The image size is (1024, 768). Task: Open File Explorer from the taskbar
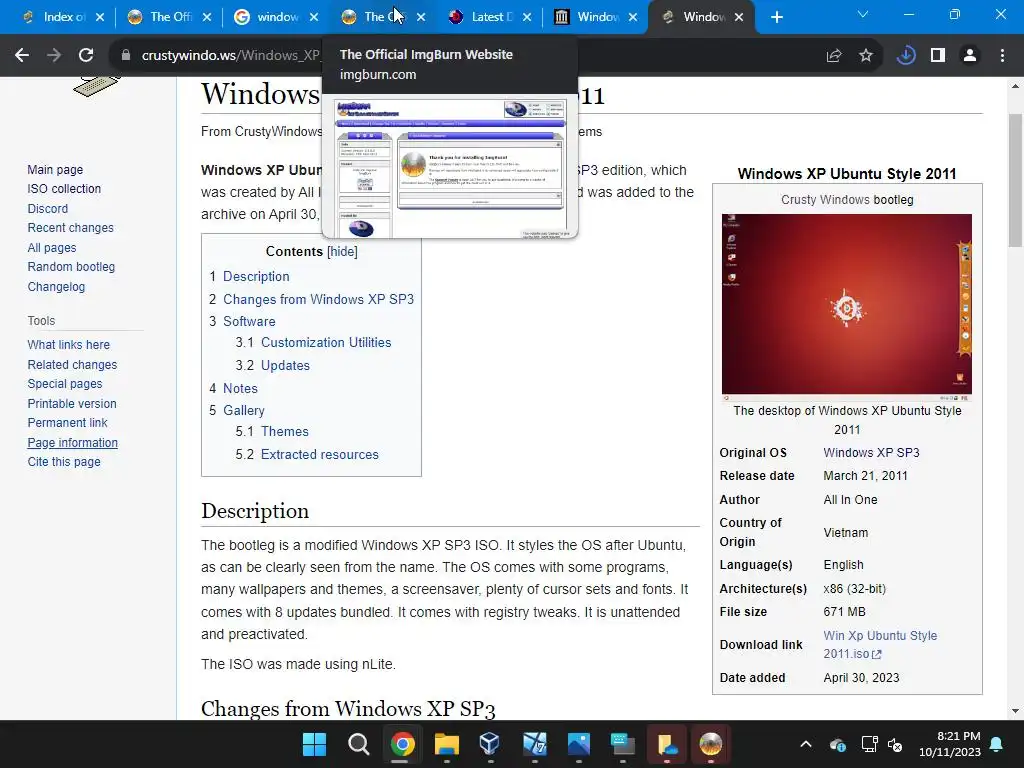[447, 744]
